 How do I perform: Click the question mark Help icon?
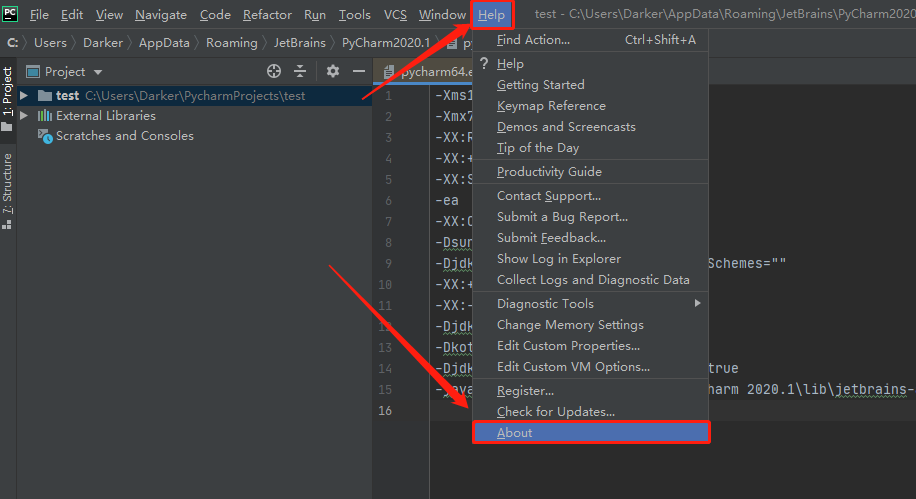coord(484,63)
